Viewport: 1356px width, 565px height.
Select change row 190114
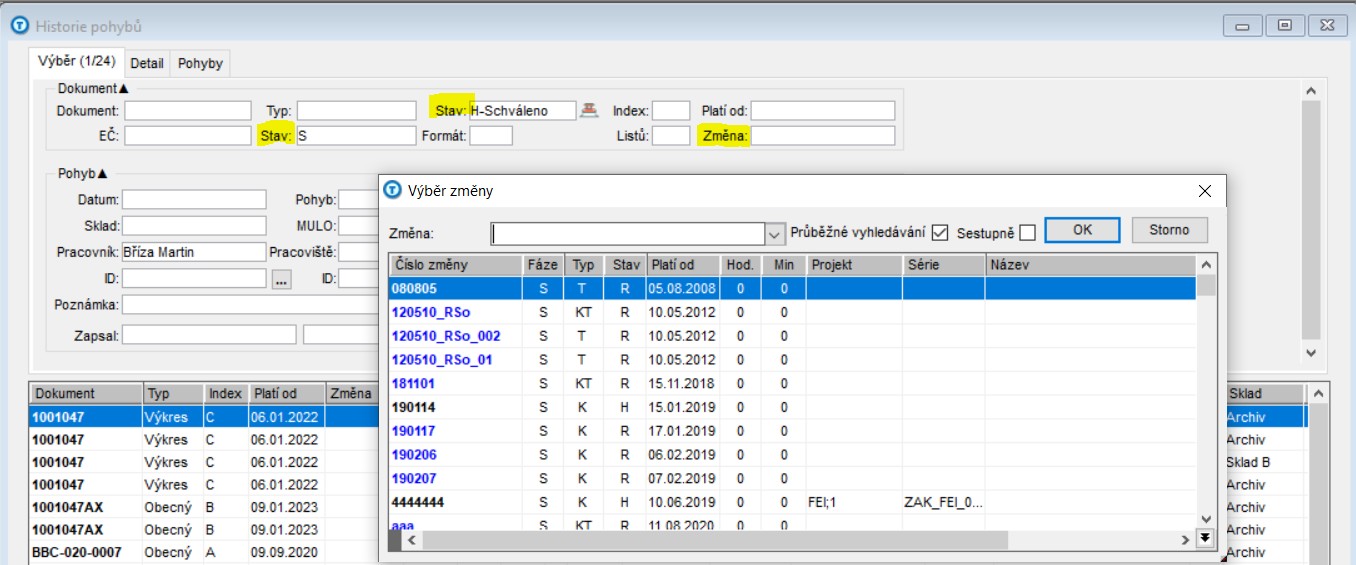[792, 407]
